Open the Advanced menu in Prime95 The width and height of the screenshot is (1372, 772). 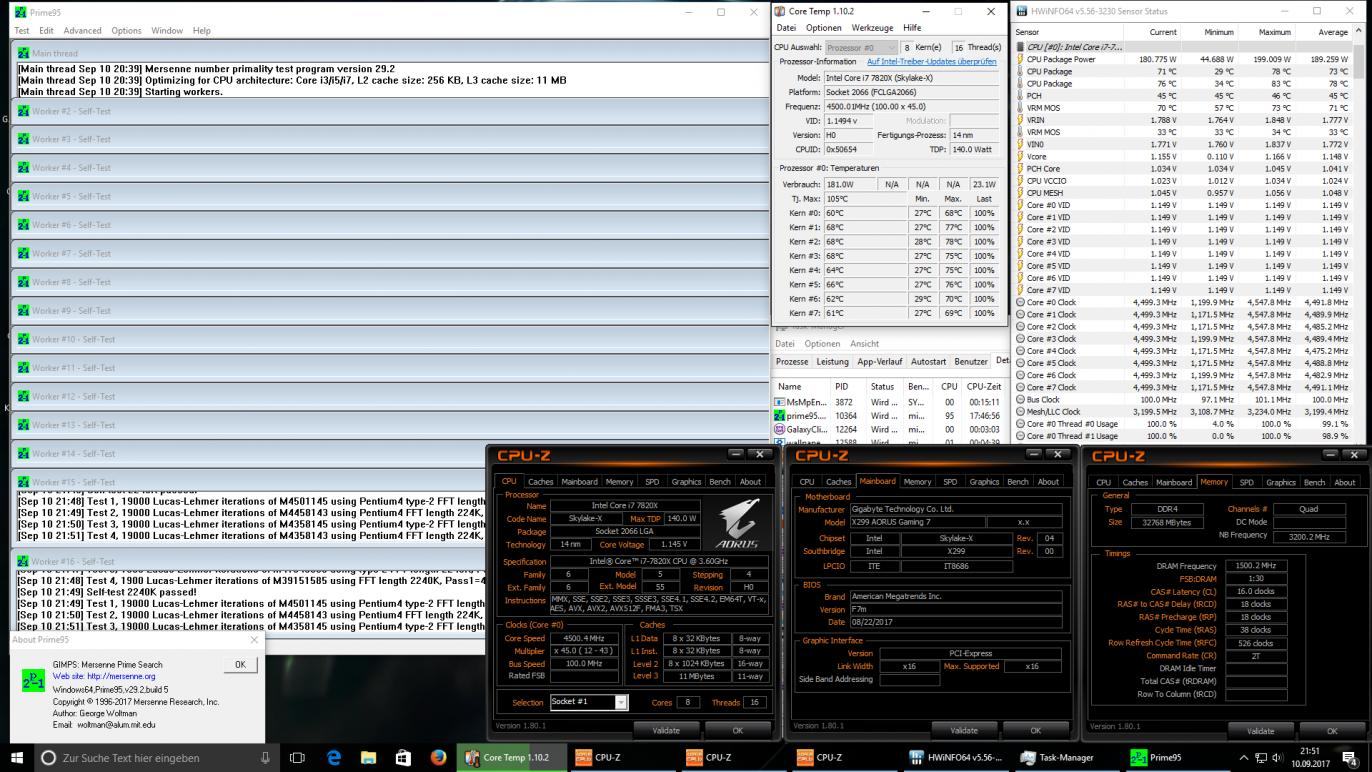(82, 30)
